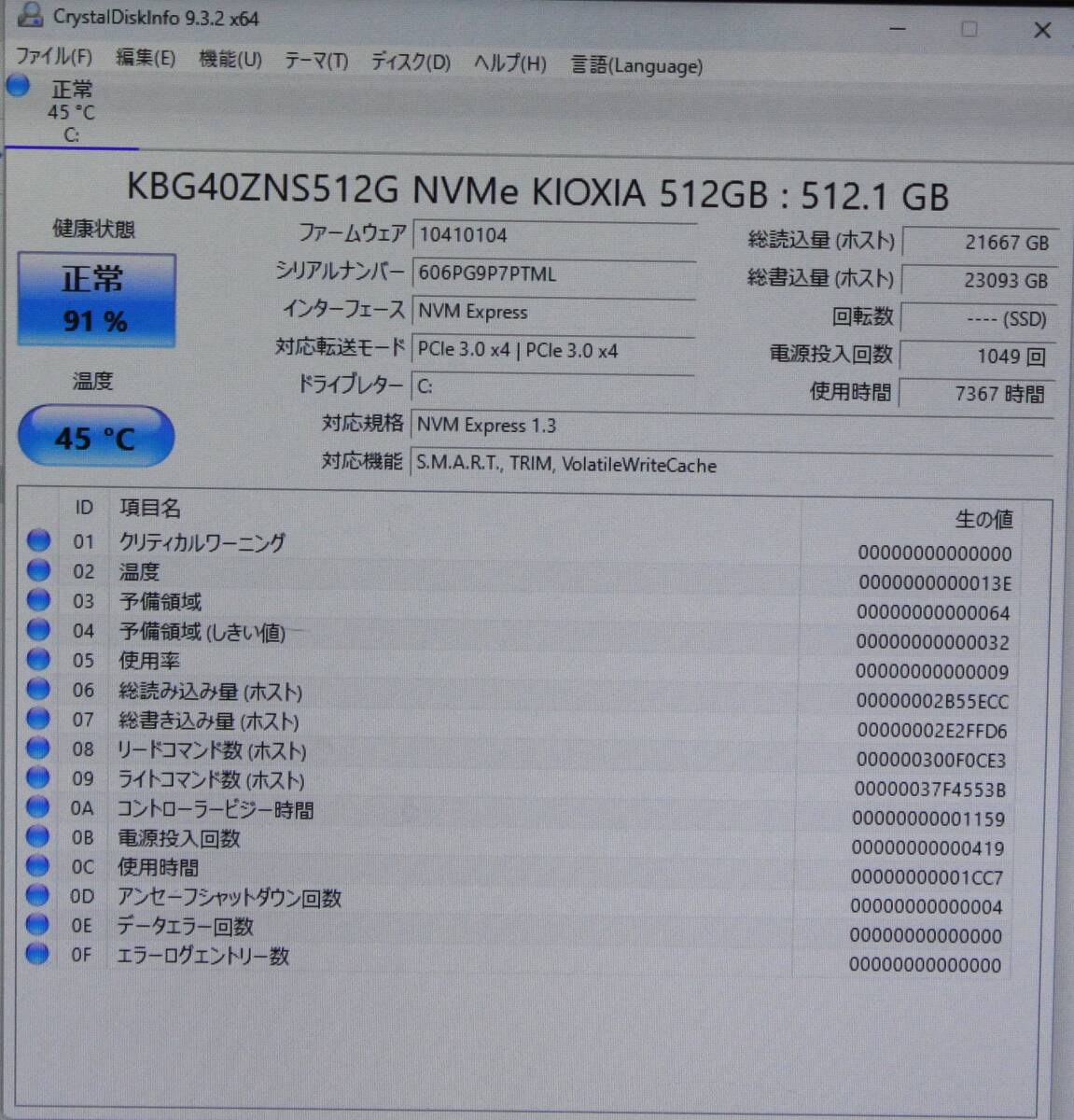Click the 正常 91 % health status button
This screenshot has width=1074, height=1120.
(x=96, y=301)
